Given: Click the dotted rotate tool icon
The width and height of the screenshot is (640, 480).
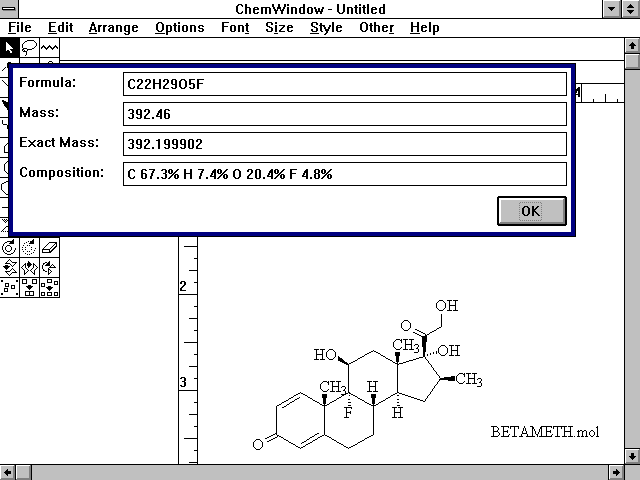Looking at the screenshot, I should (x=29, y=248).
